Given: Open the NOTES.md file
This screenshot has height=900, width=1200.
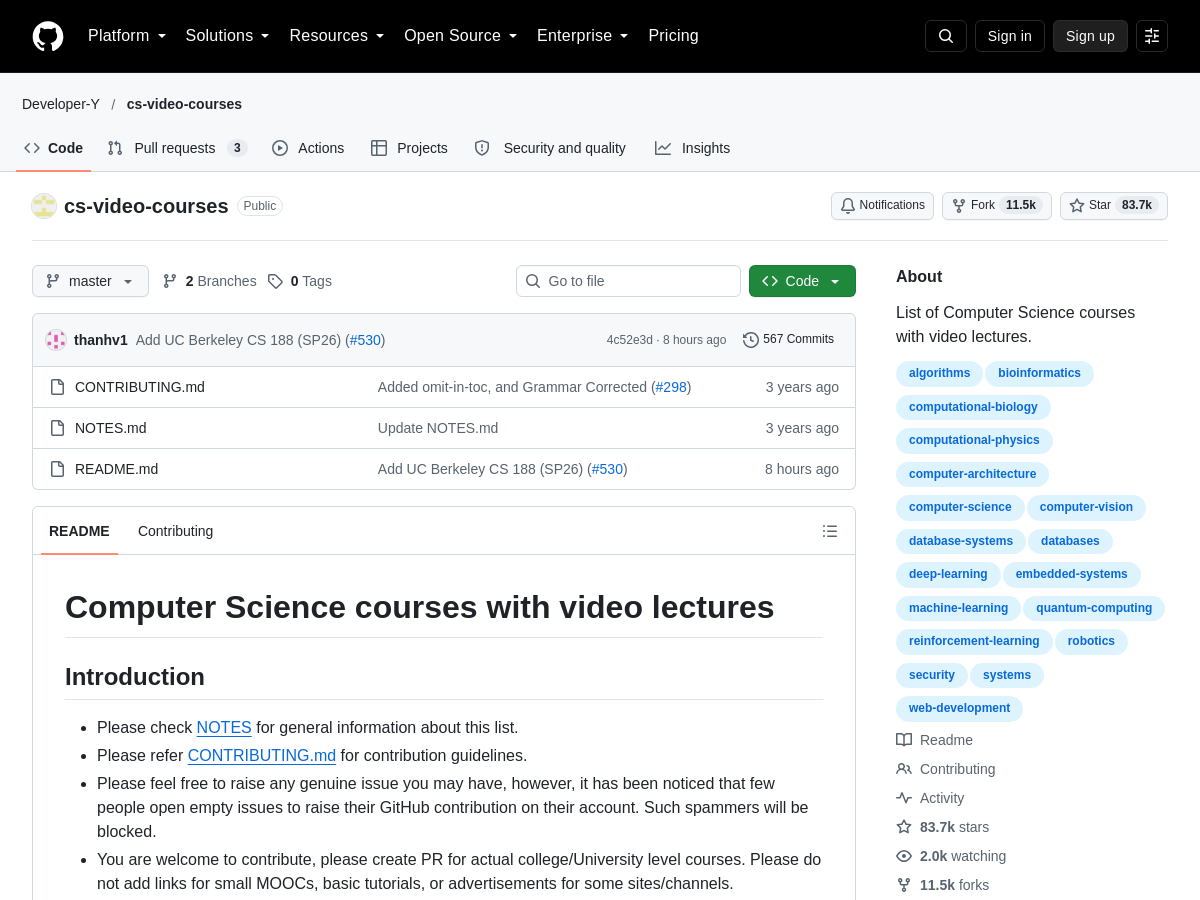Looking at the screenshot, I should (x=111, y=428).
